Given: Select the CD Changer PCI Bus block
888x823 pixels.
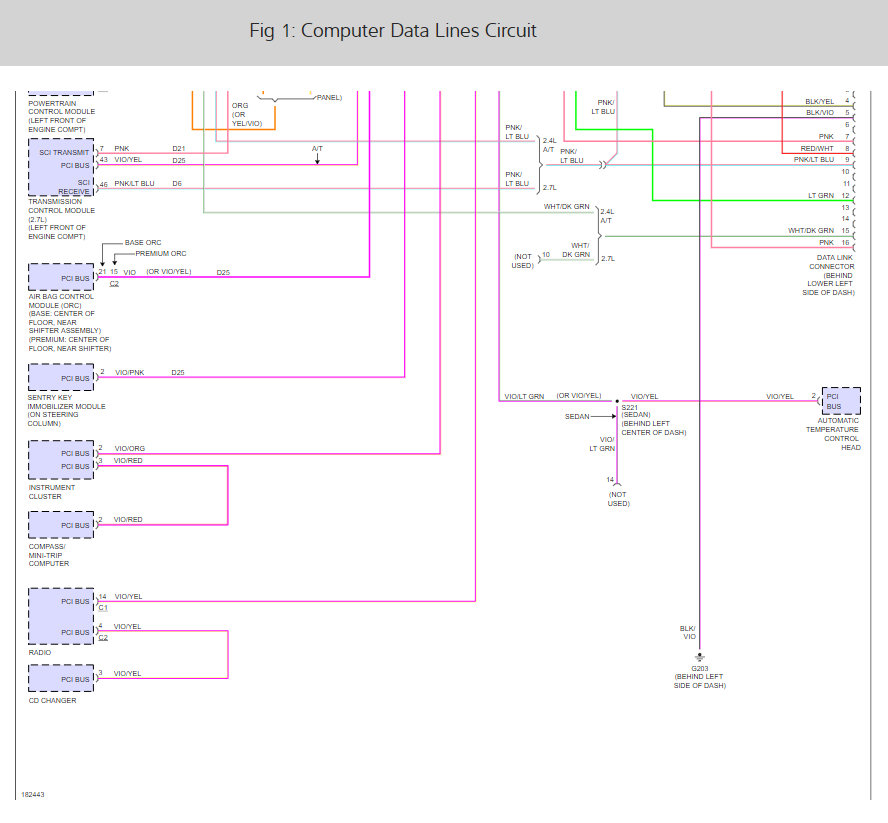Looking at the screenshot, I should tap(61, 678).
